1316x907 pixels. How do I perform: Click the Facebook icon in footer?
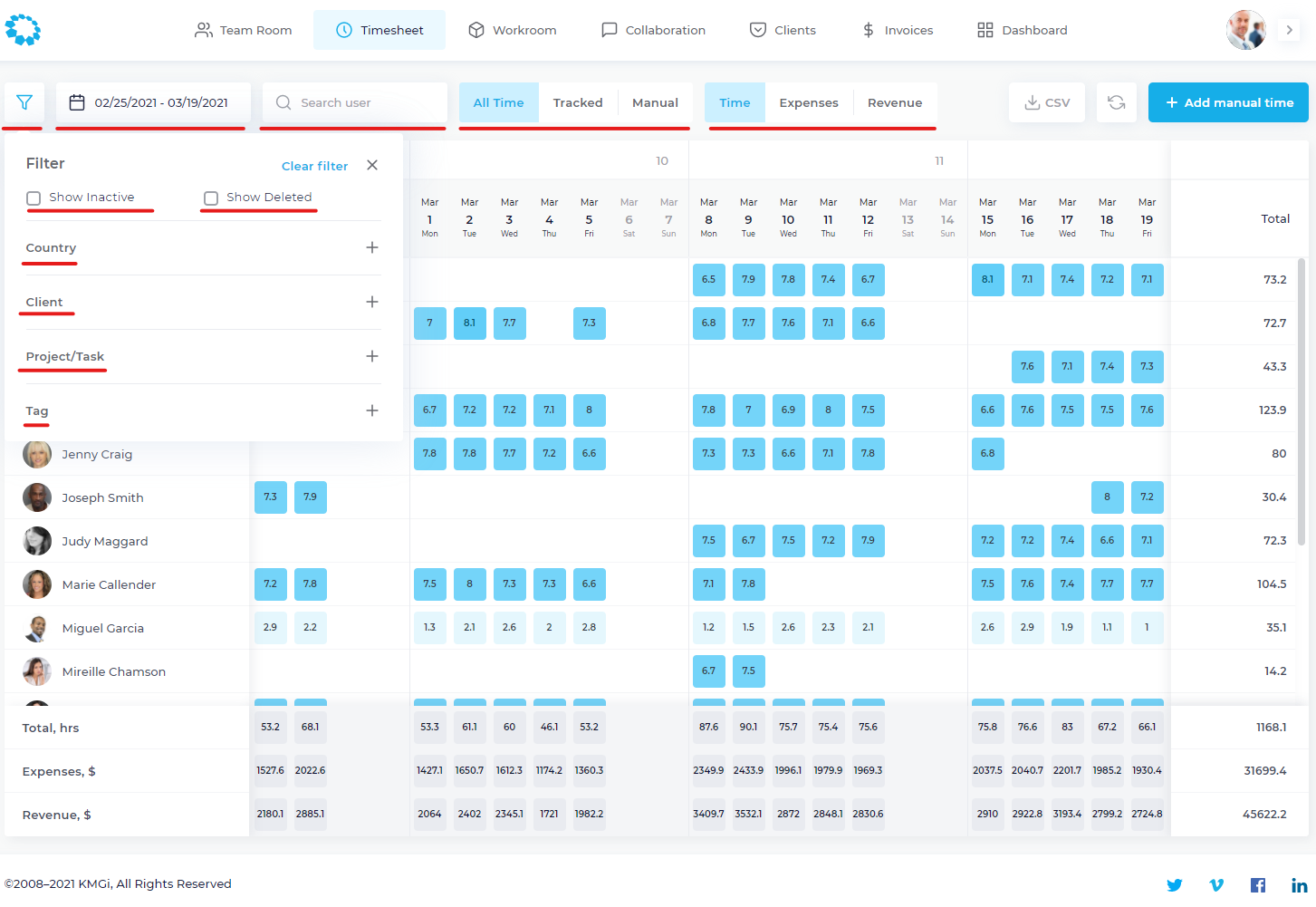coord(1257,885)
